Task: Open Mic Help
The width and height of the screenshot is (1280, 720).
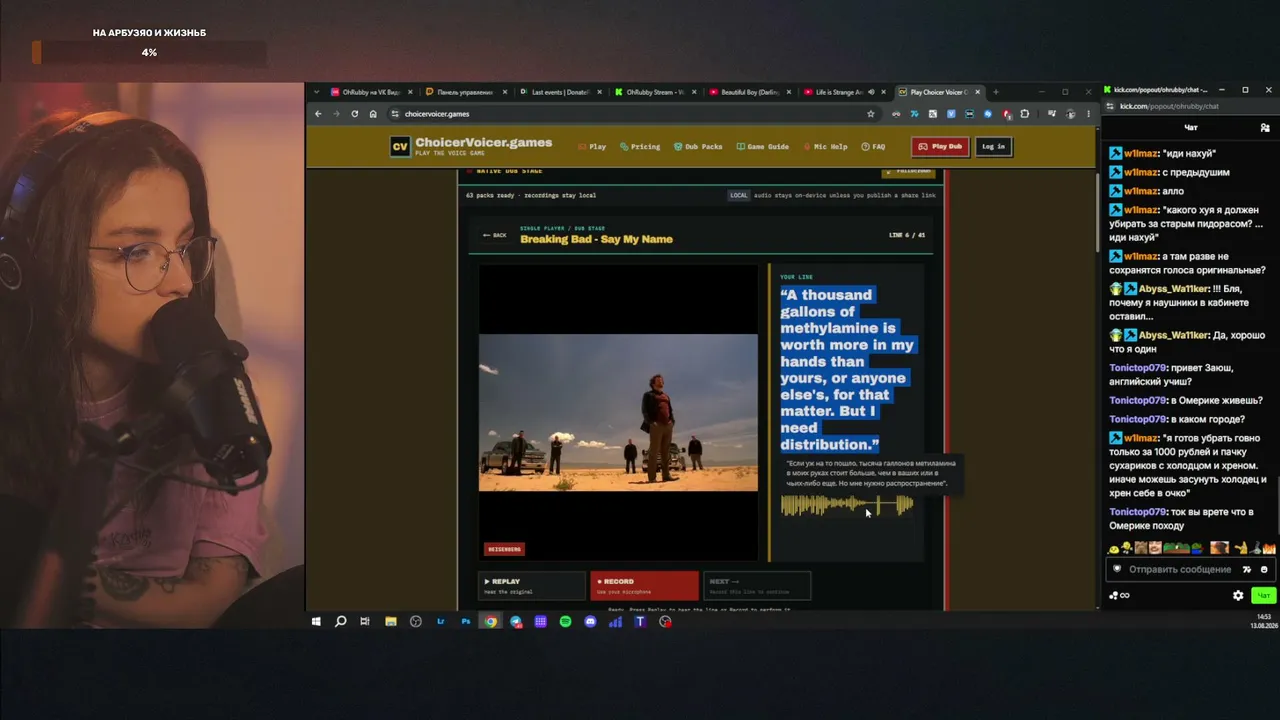Action: pos(826,147)
